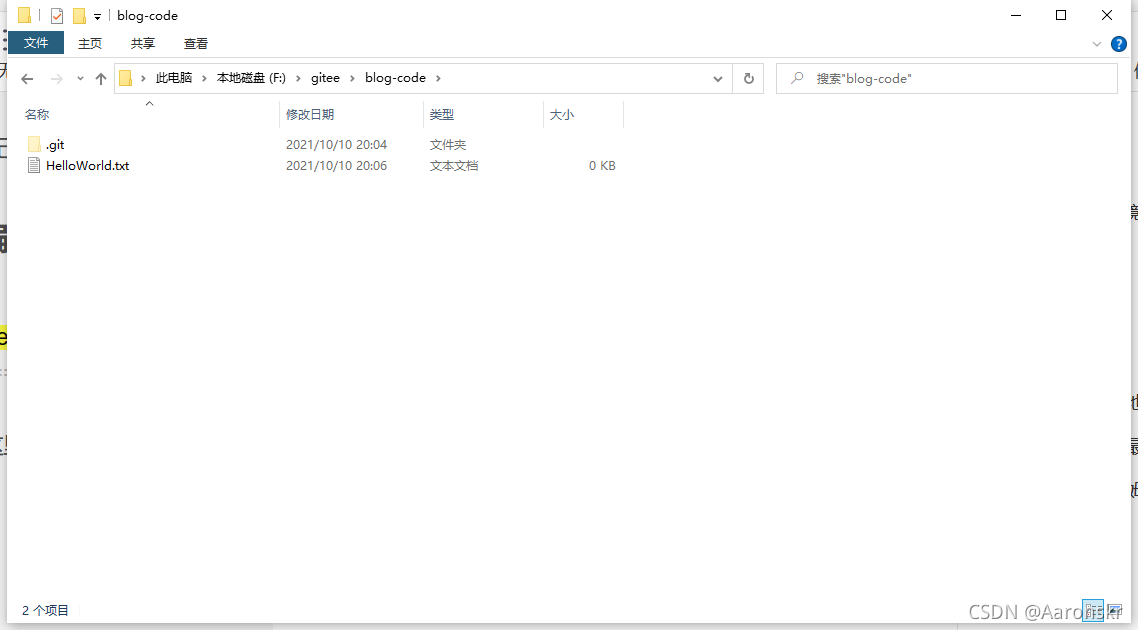This screenshot has width=1138, height=630.
Task: Expand the chevron after 本地磁盘 (F:)
Action: point(298,78)
